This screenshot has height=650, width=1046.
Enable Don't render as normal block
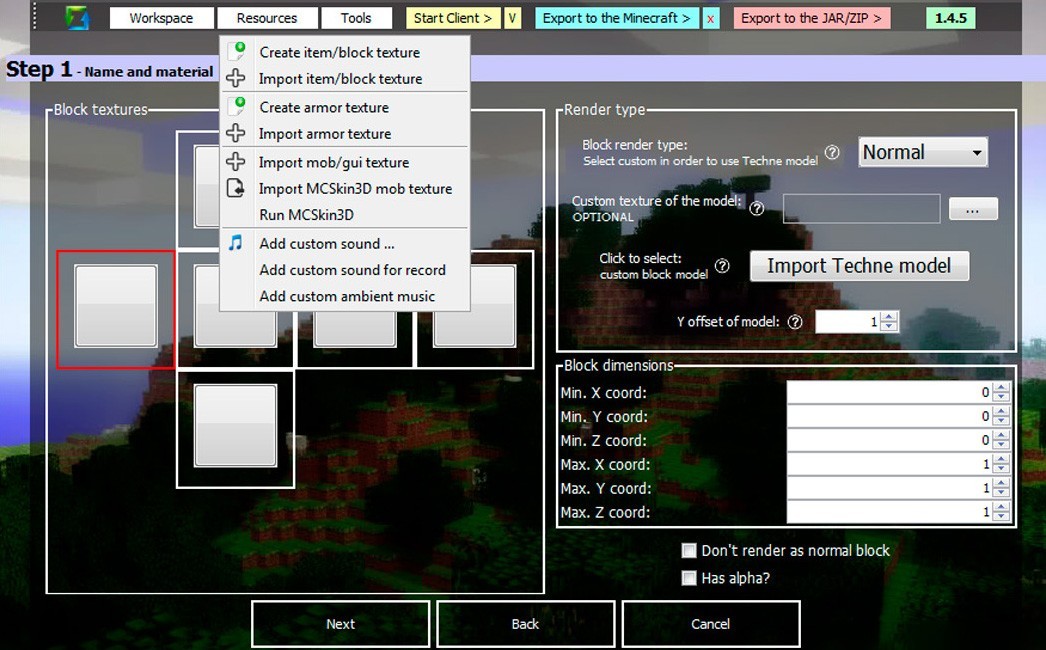click(688, 550)
